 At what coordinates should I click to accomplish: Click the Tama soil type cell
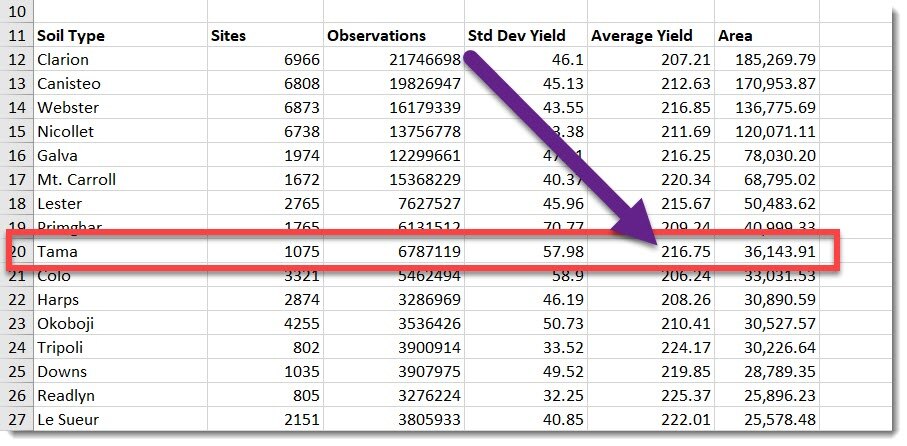57,252
